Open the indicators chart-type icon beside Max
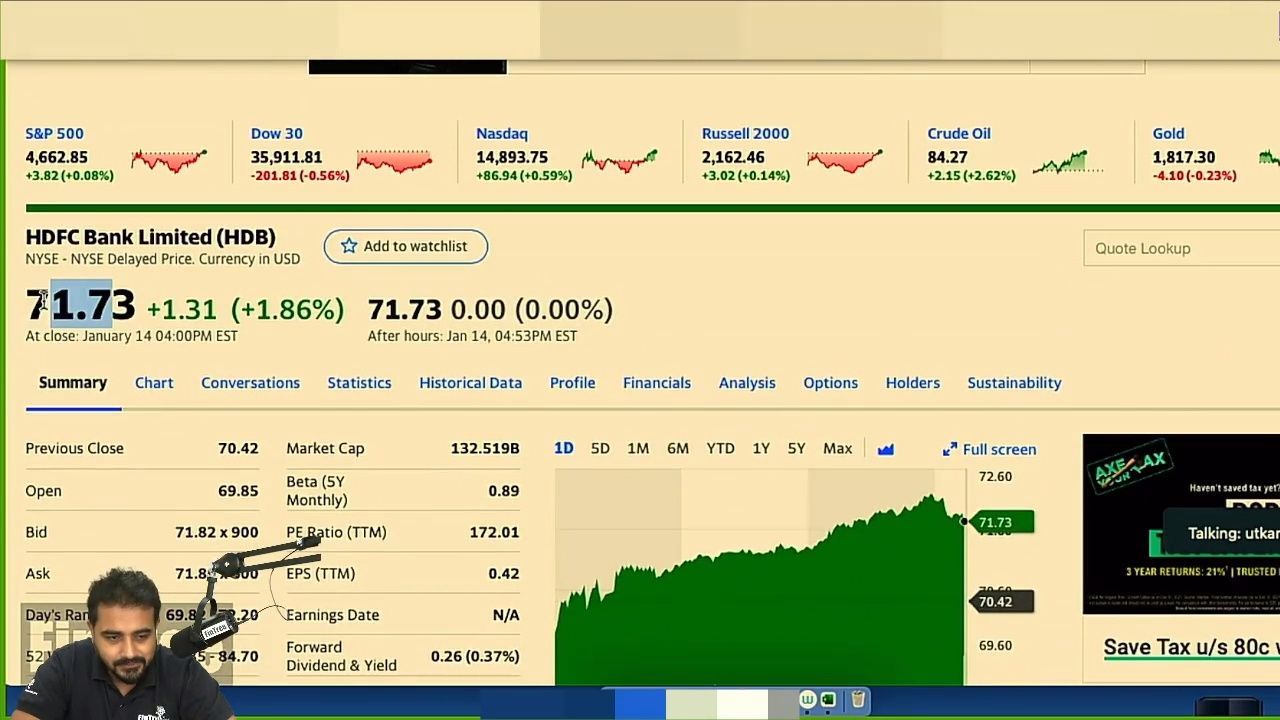 (x=886, y=449)
